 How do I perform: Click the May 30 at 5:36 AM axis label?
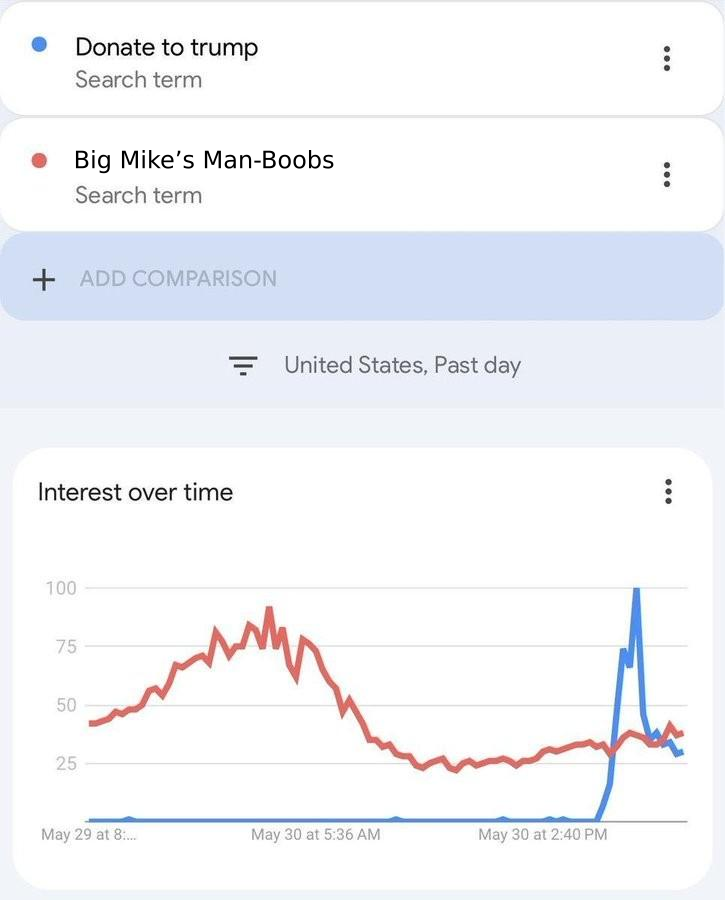click(x=315, y=834)
